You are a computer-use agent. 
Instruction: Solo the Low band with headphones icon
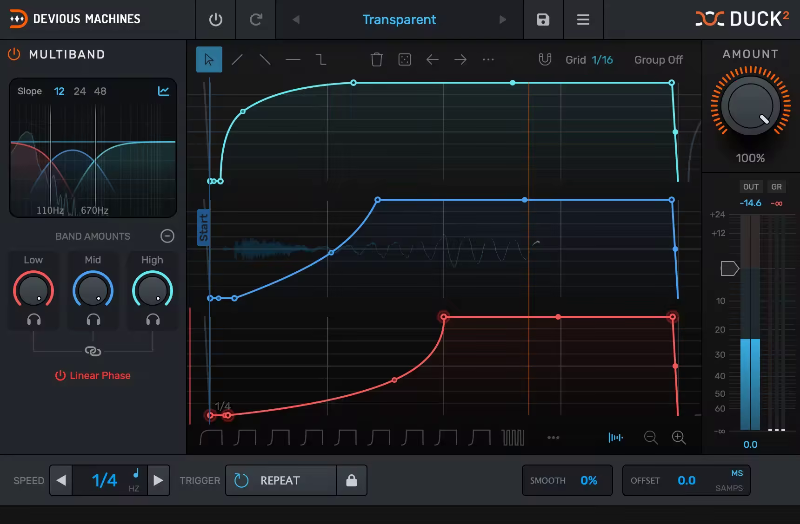tap(33, 319)
